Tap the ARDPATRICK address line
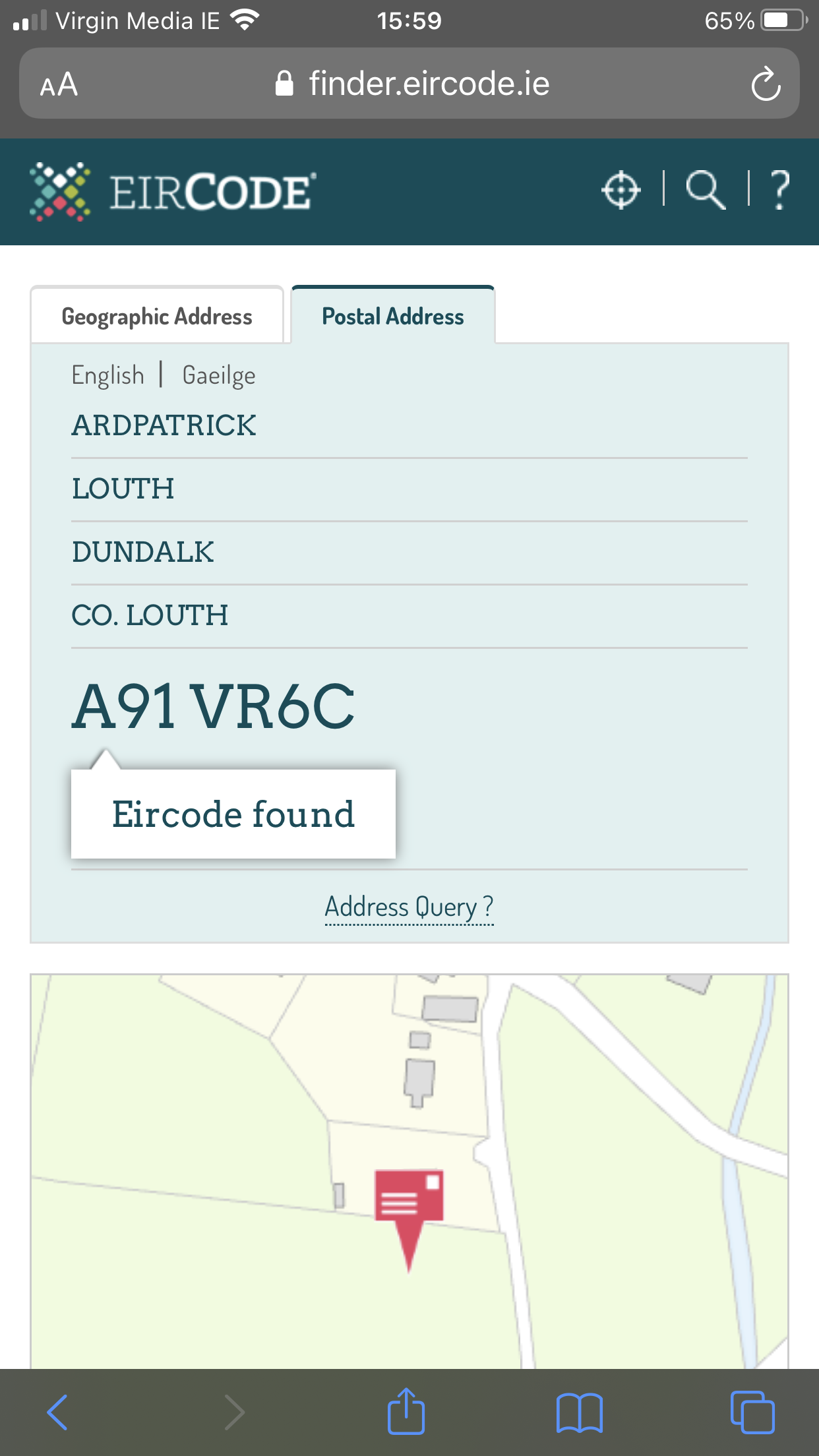Viewport: 819px width, 1456px height. 164,425
